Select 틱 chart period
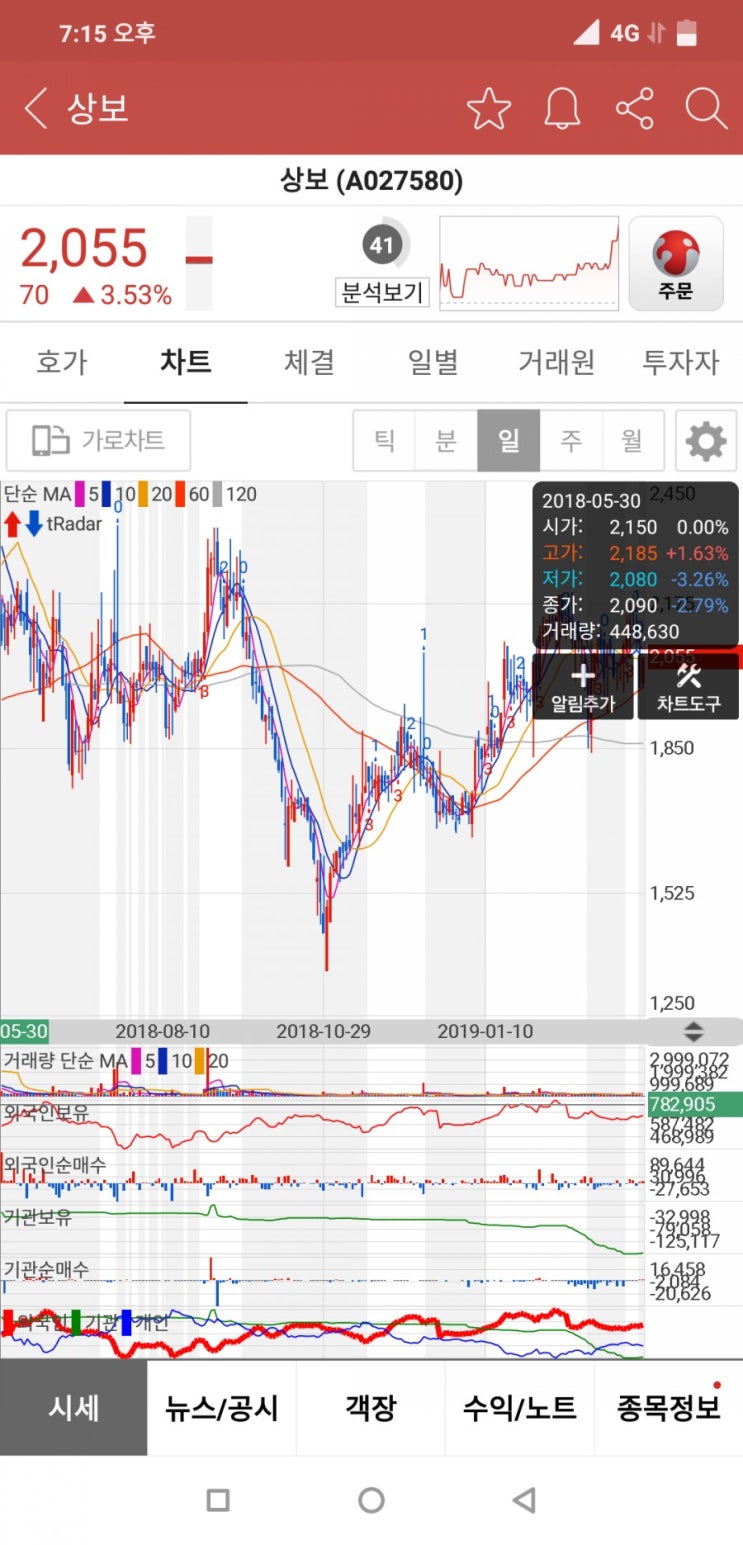743x1545 pixels. [x=384, y=440]
